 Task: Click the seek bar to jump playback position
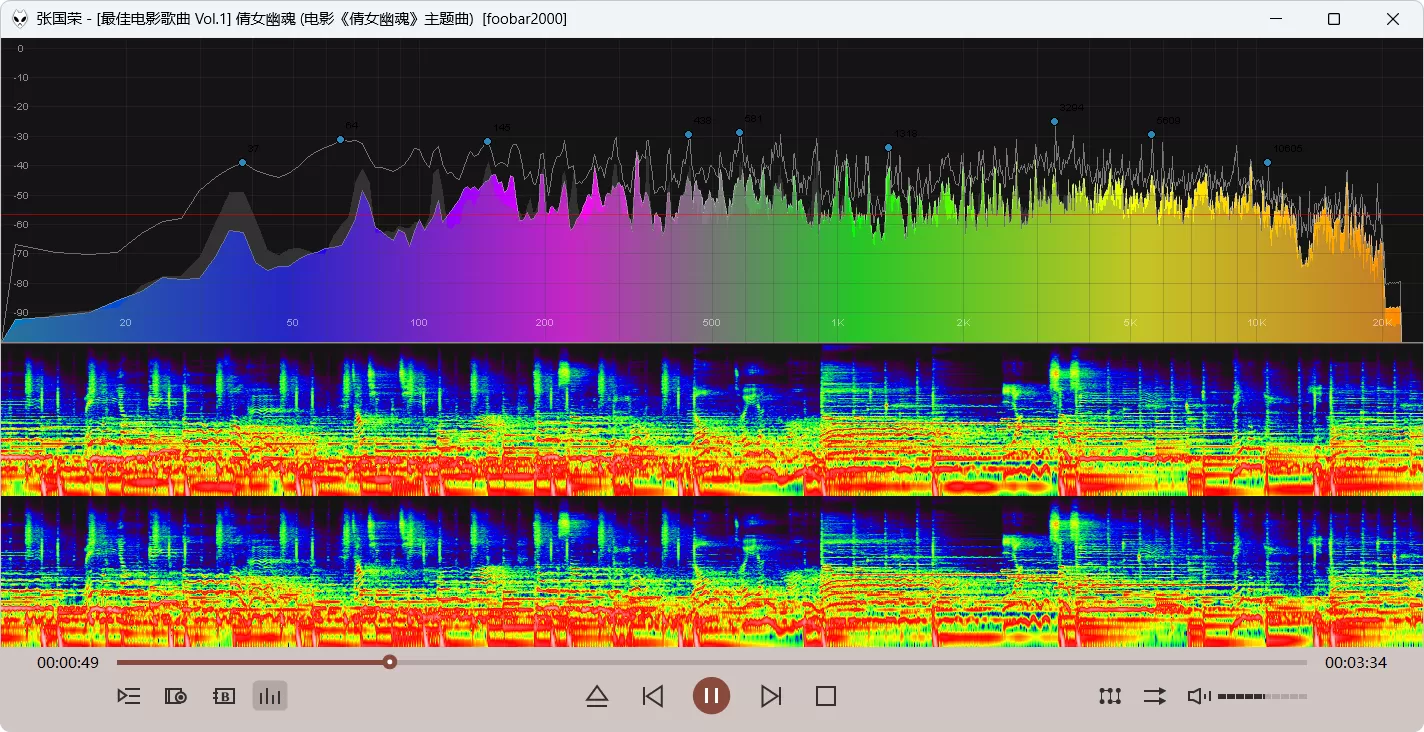pyautogui.click(x=700, y=661)
